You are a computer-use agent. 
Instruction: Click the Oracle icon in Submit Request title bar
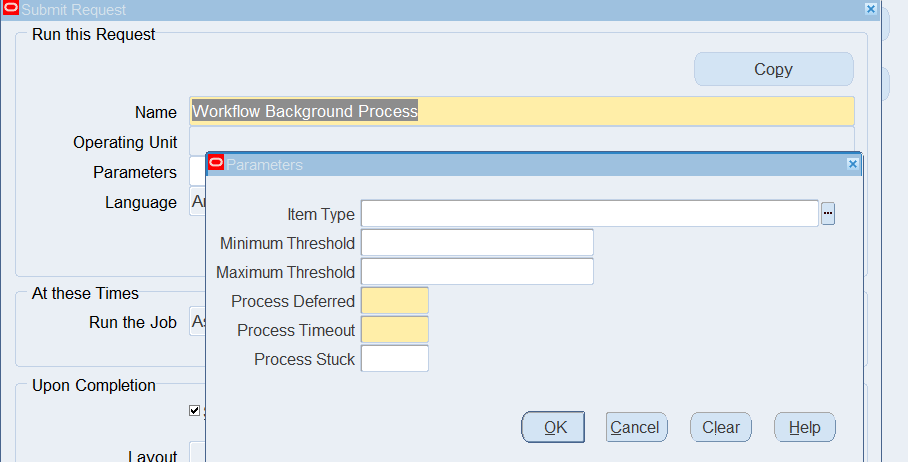click(11, 9)
